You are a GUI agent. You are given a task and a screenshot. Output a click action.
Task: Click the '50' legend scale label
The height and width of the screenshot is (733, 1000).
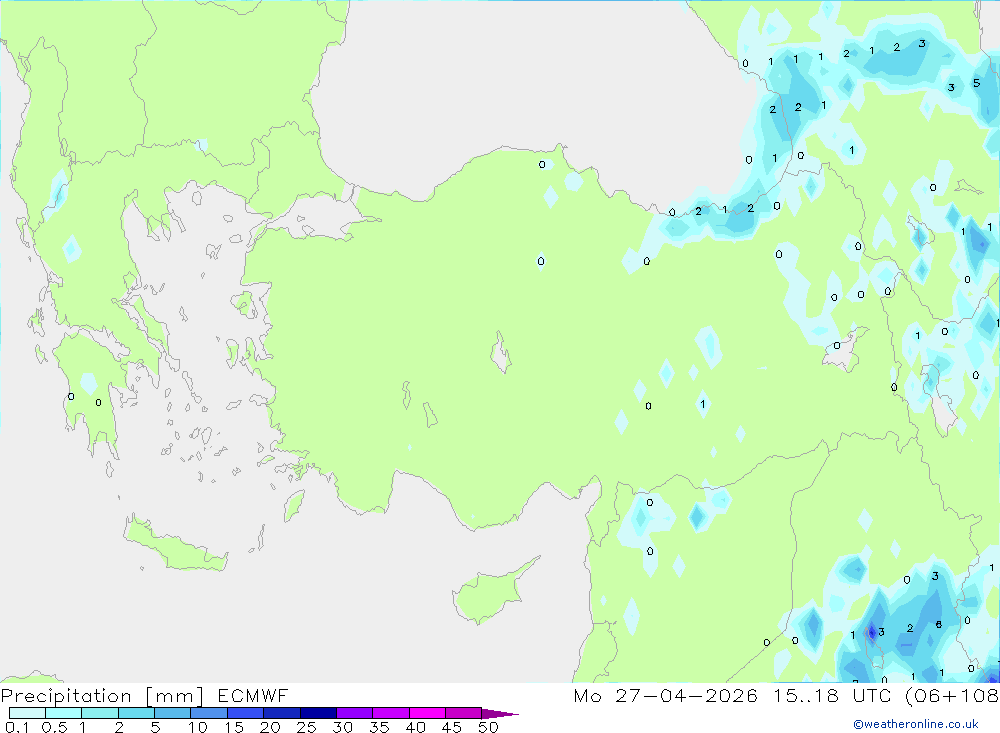coord(489,727)
